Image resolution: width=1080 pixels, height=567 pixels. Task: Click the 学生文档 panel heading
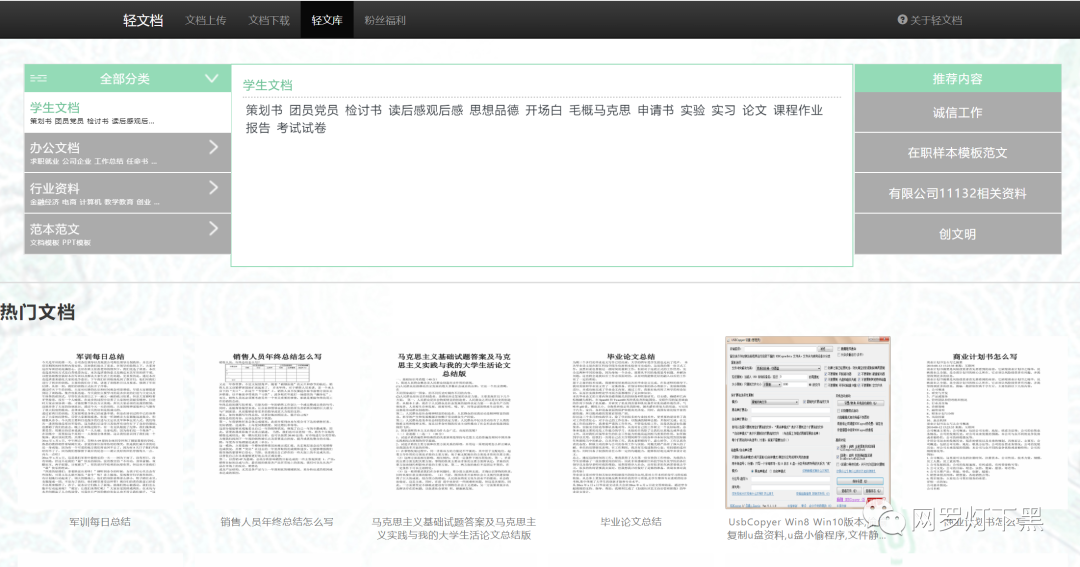pyautogui.click(x=267, y=85)
